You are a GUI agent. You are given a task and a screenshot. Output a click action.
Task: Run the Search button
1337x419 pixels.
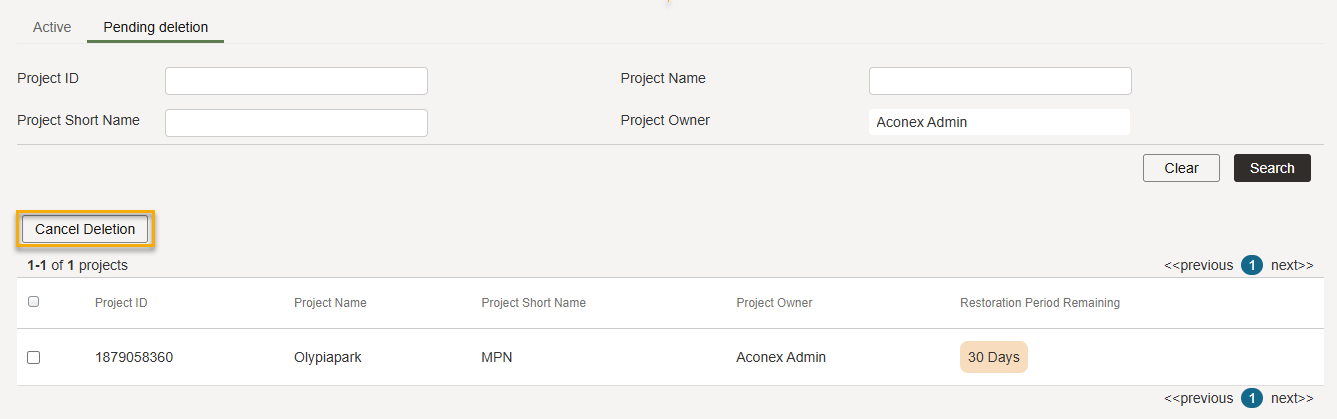1272,168
